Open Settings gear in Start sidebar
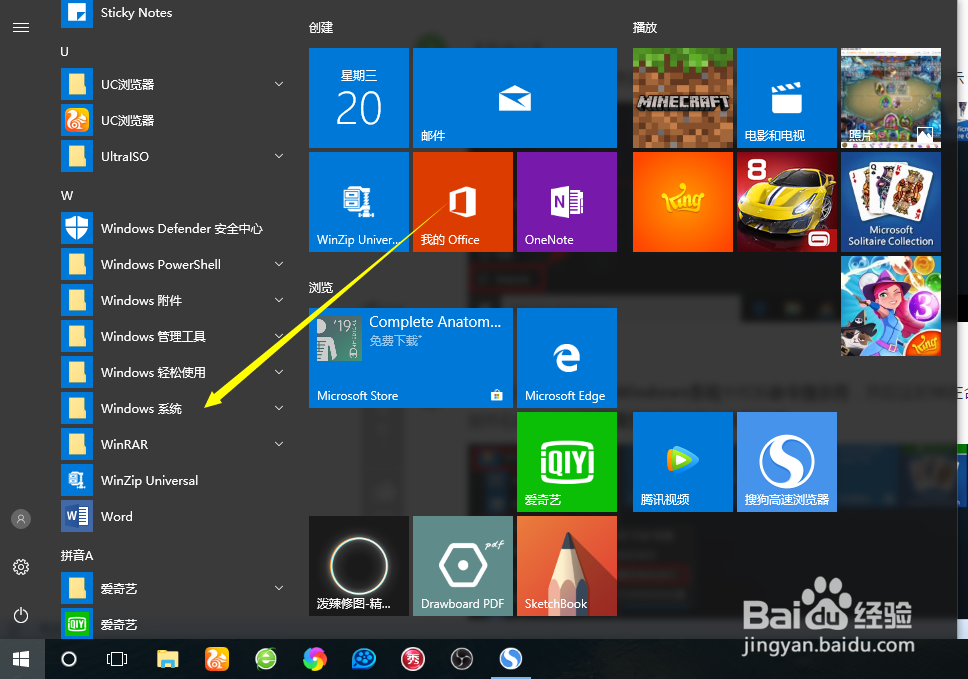 [x=21, y=567]
